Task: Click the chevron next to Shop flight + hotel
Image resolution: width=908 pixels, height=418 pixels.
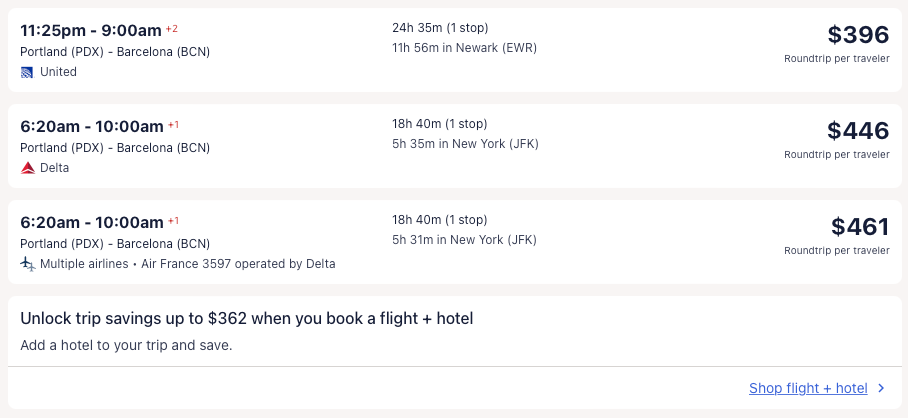Action: pyautogui.click(x=881, y=389)
